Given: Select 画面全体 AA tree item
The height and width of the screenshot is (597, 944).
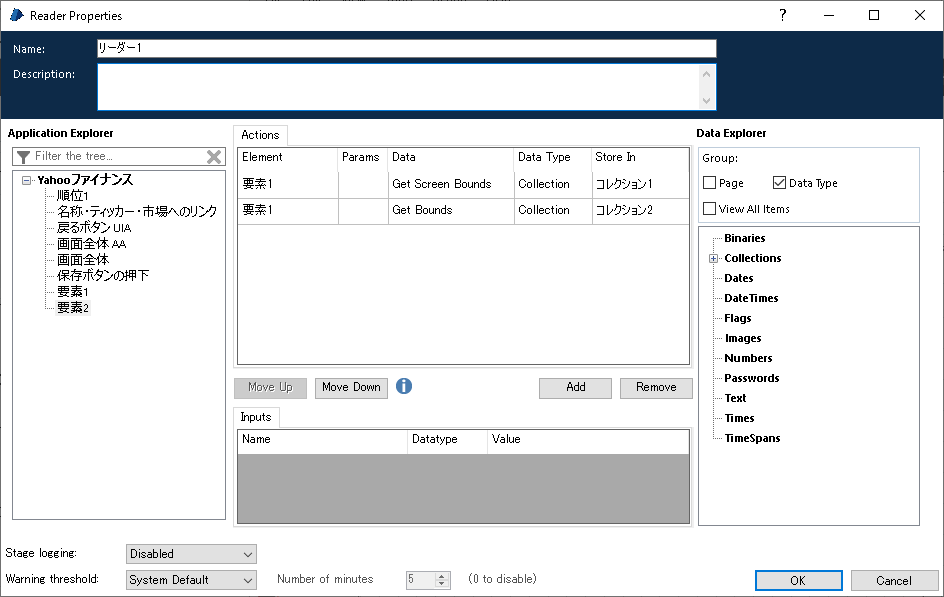Looking at the screenshot, I should [x=92, y=244].
